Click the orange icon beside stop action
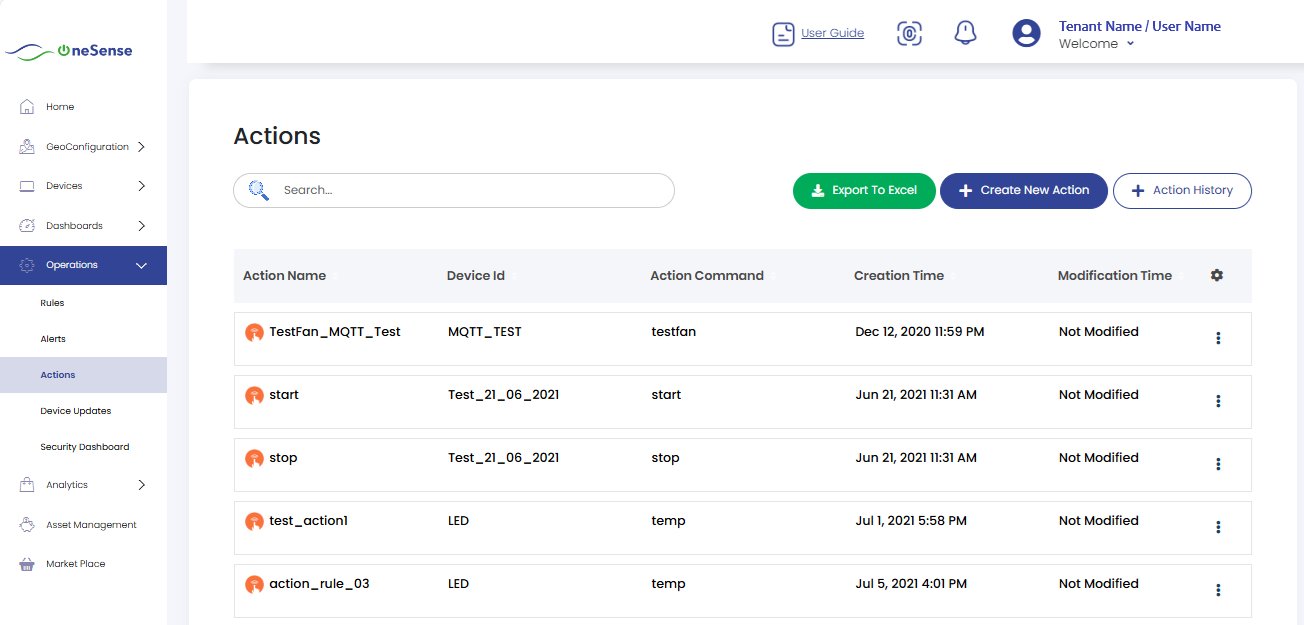The width and height of the screenshot is (1304, 625). (x=255, y=458)
